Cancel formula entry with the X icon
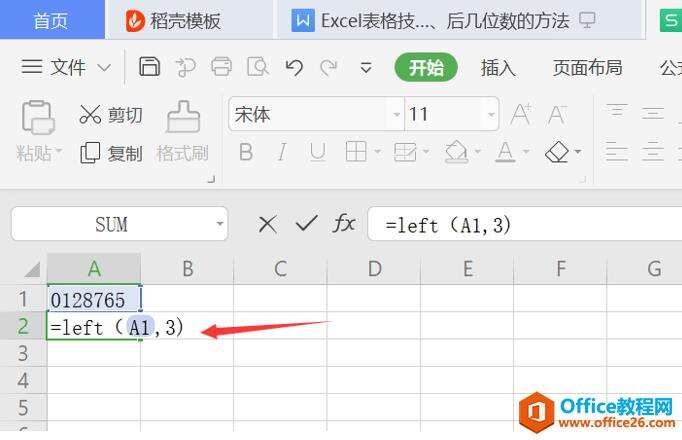The image size is (682, 440). coord(267,225)
